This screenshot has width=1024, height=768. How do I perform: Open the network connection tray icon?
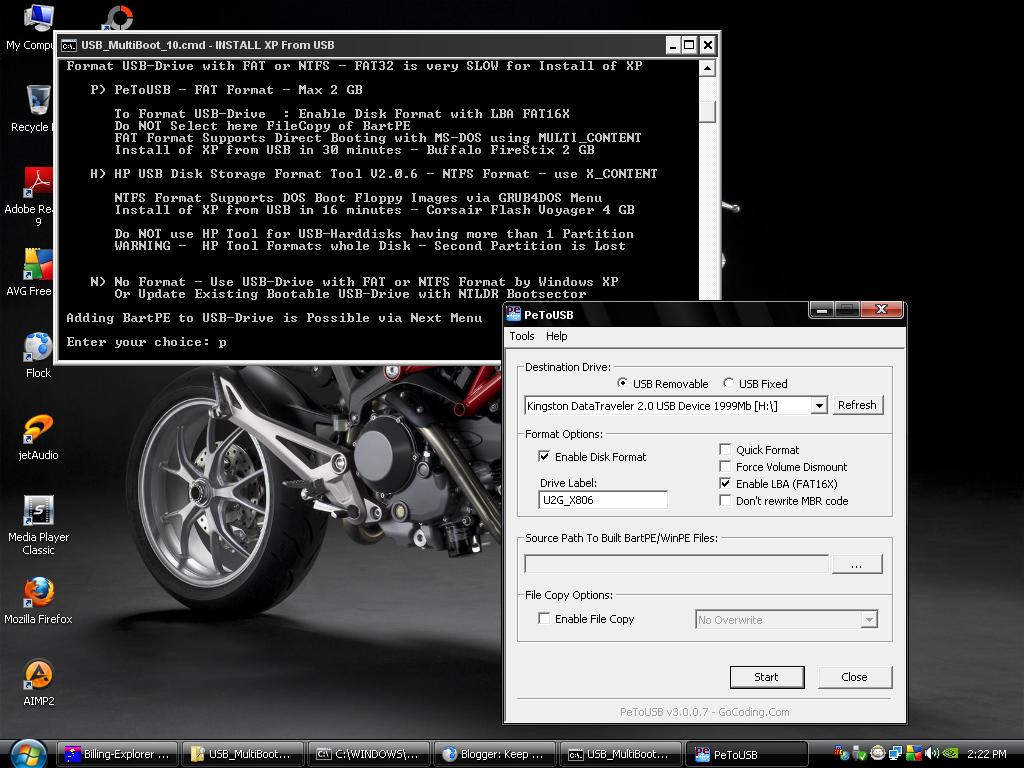(x=895, y=753)
